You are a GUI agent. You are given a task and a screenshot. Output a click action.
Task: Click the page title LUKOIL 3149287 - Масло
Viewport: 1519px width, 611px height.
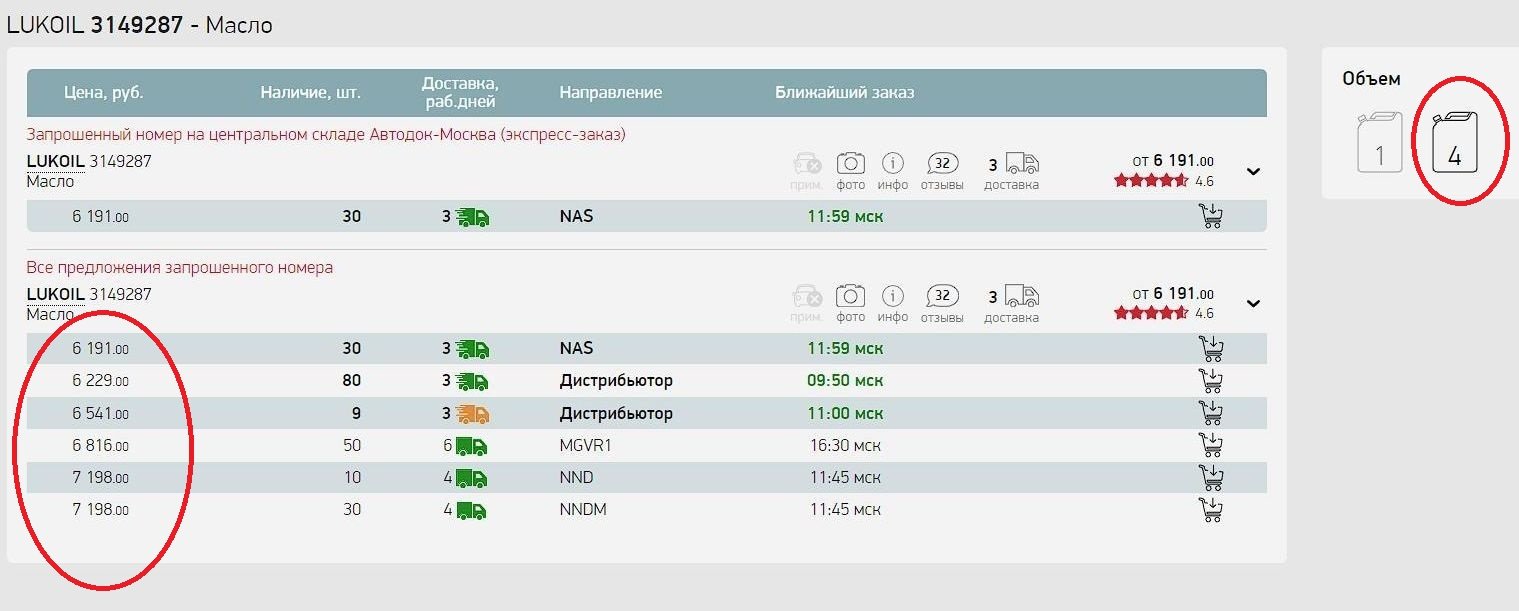[x=140, y=25]
